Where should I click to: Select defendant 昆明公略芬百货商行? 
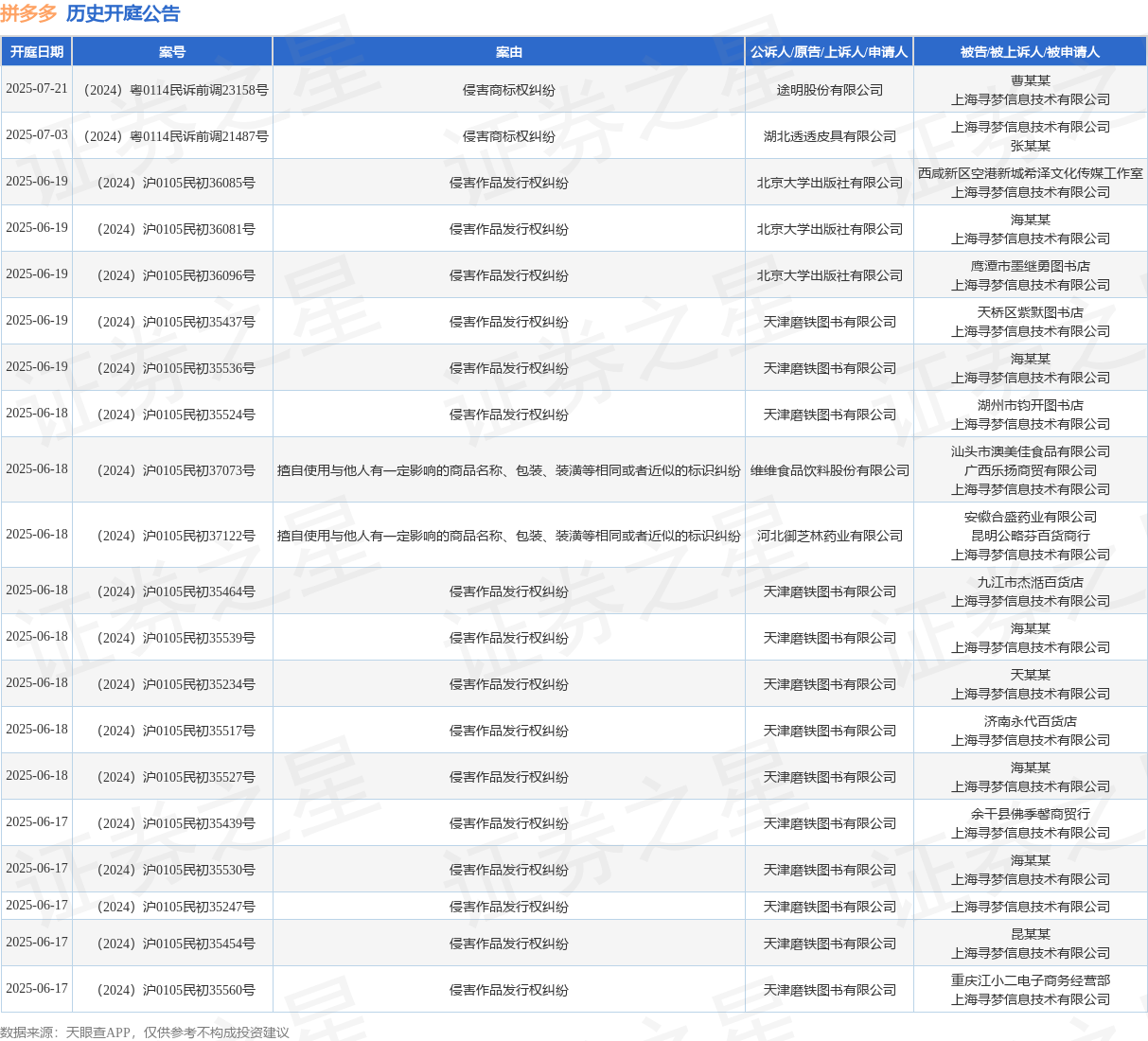1031,537
